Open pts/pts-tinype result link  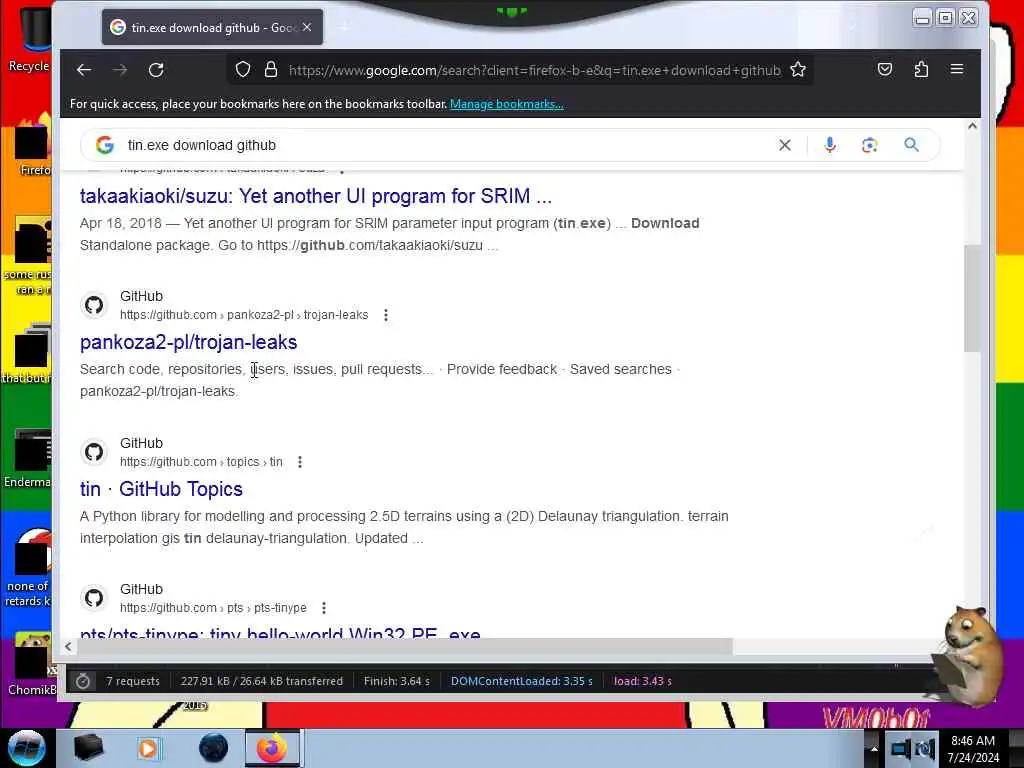click(280, 633)
